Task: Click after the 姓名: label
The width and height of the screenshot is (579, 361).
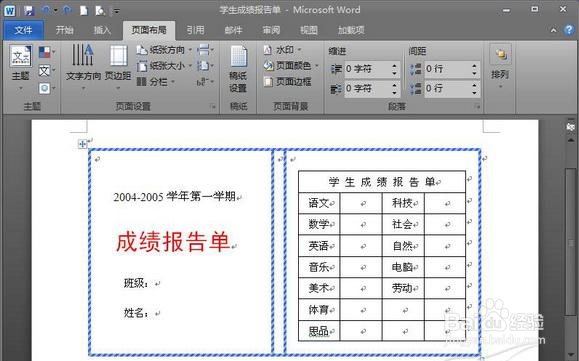Action: [x=158, y=313]
